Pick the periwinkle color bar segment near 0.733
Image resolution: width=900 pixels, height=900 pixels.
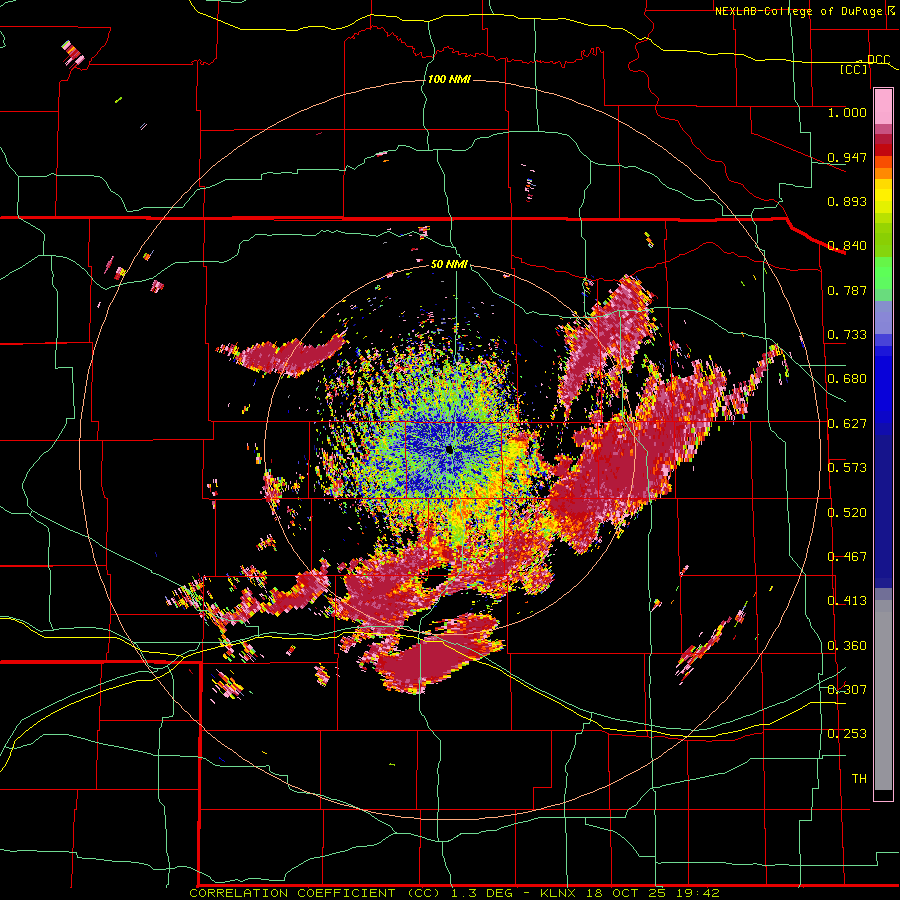point(883,323)
